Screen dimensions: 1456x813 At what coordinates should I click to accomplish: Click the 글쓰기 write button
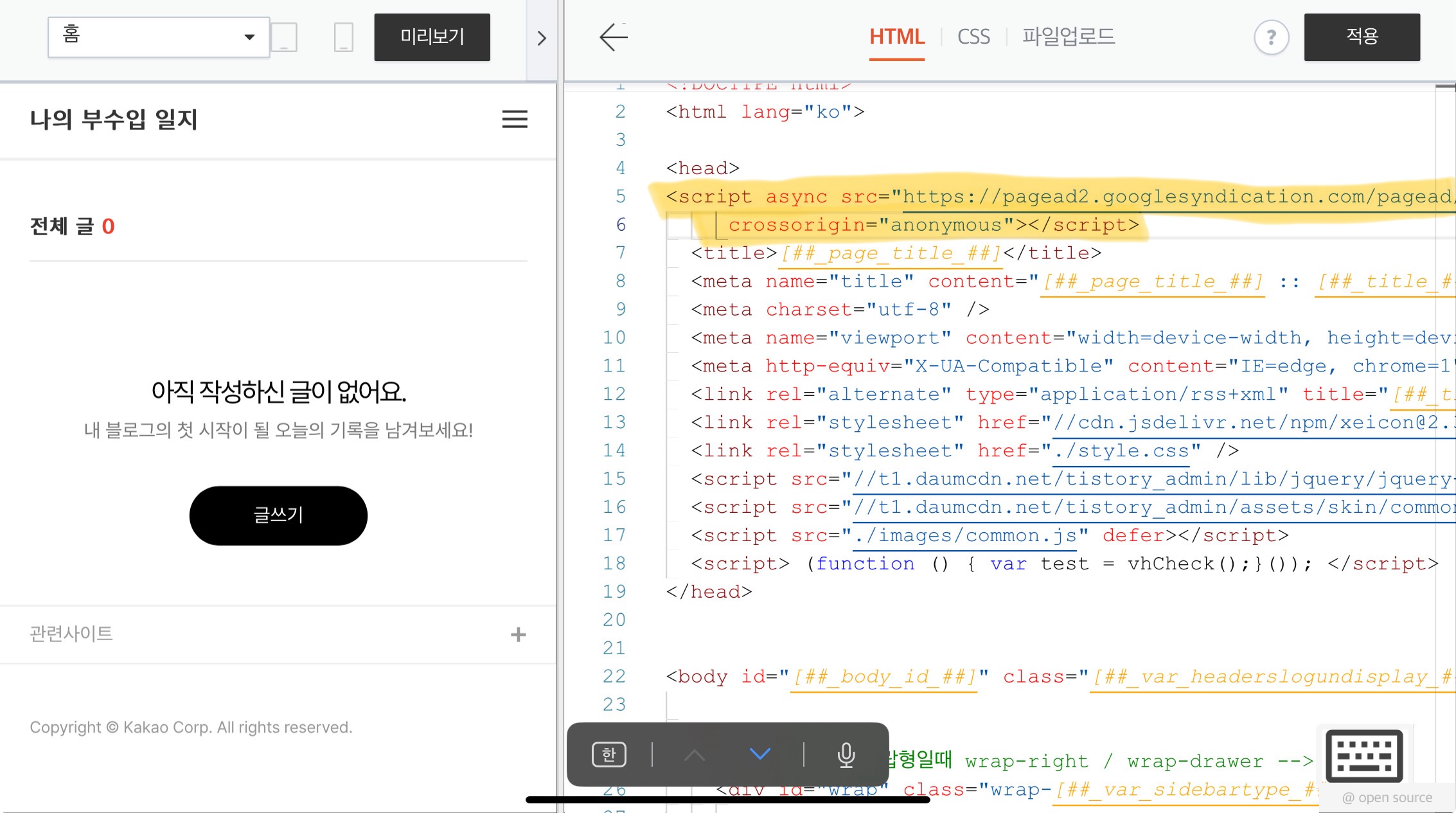tap(278, 515)
